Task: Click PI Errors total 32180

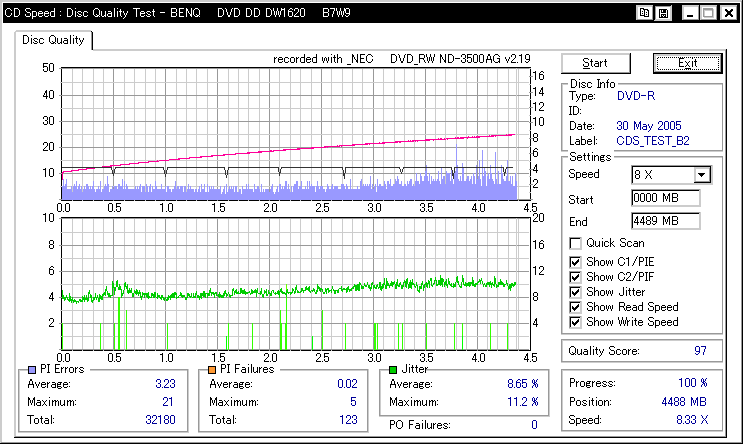Action: pyautogui.click(x=160, y=420)
